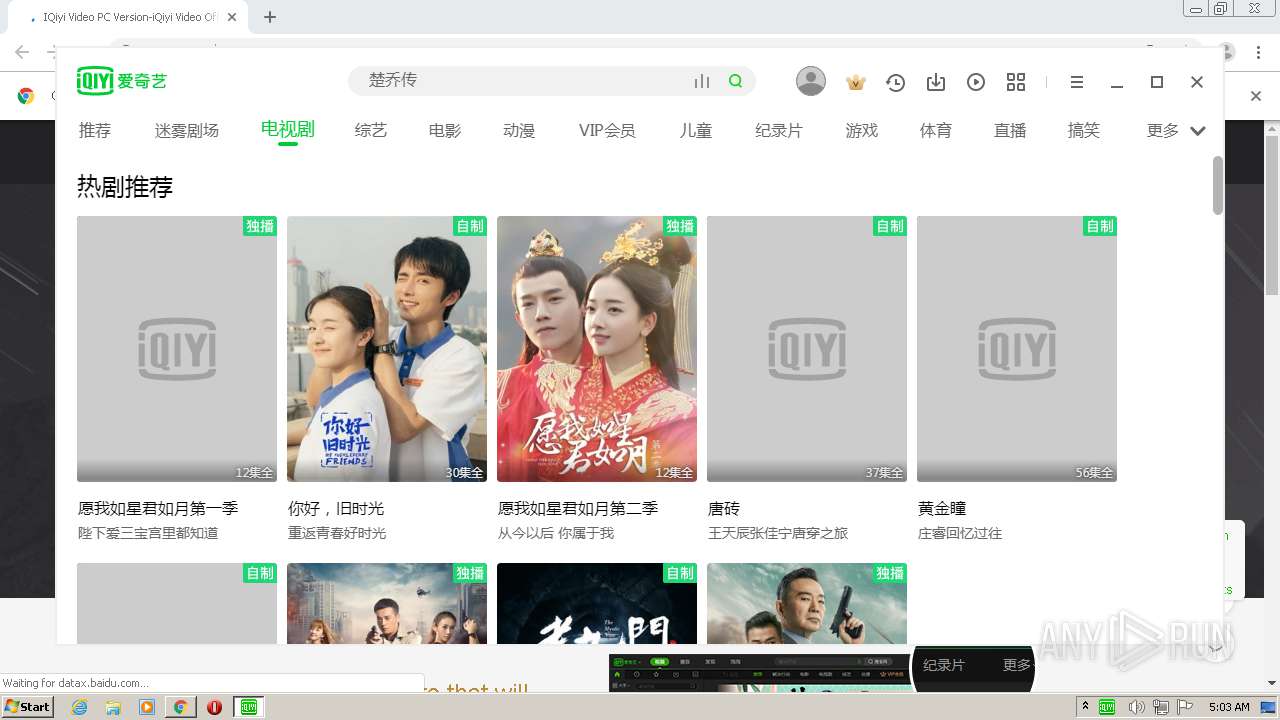Click subtitle 重返青春好时光
1280x720 pixels.
click(337, 533)
